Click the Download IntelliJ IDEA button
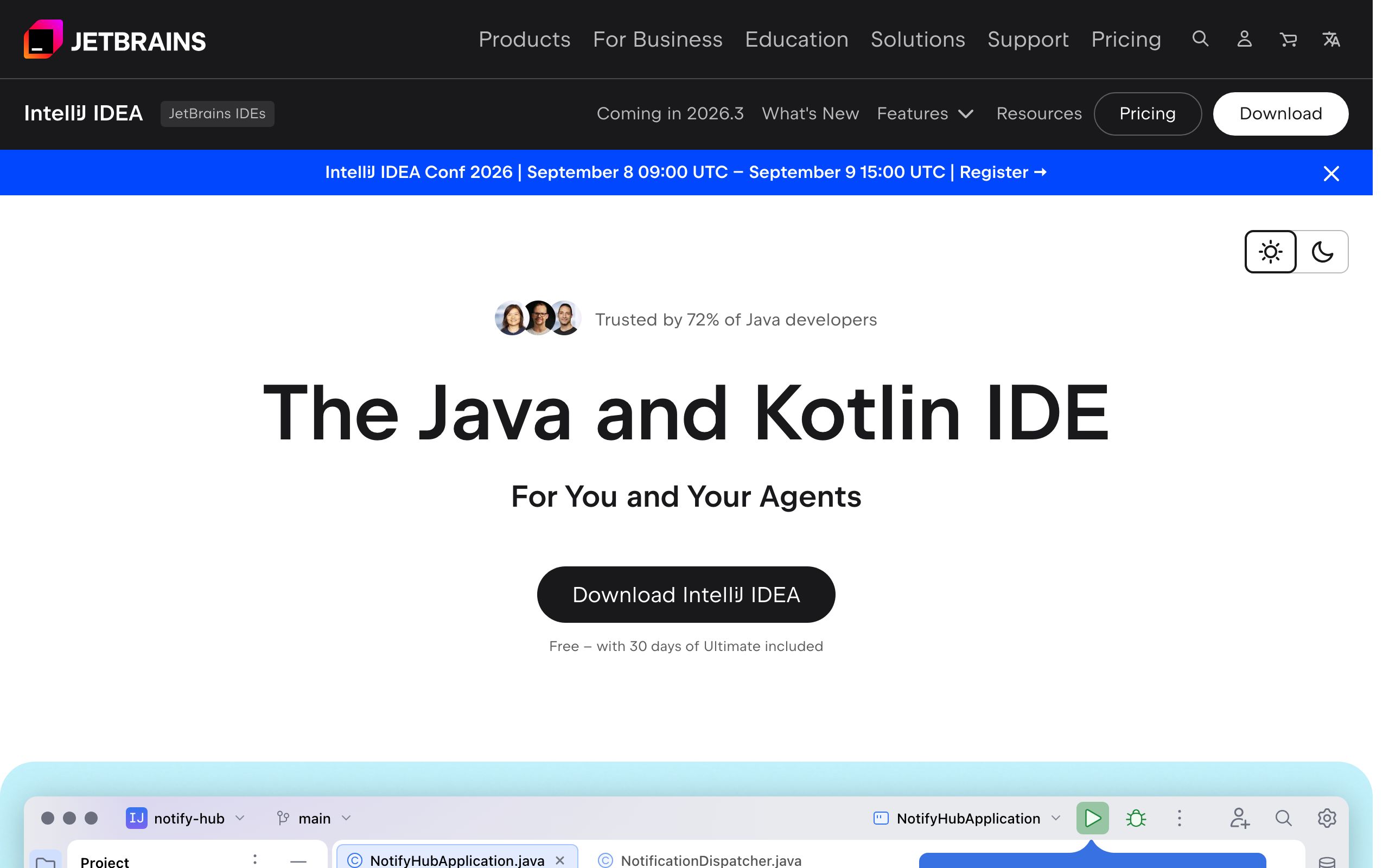This screenshot has height=868, width=1389. pyautogui.click(x=686, y=594)
